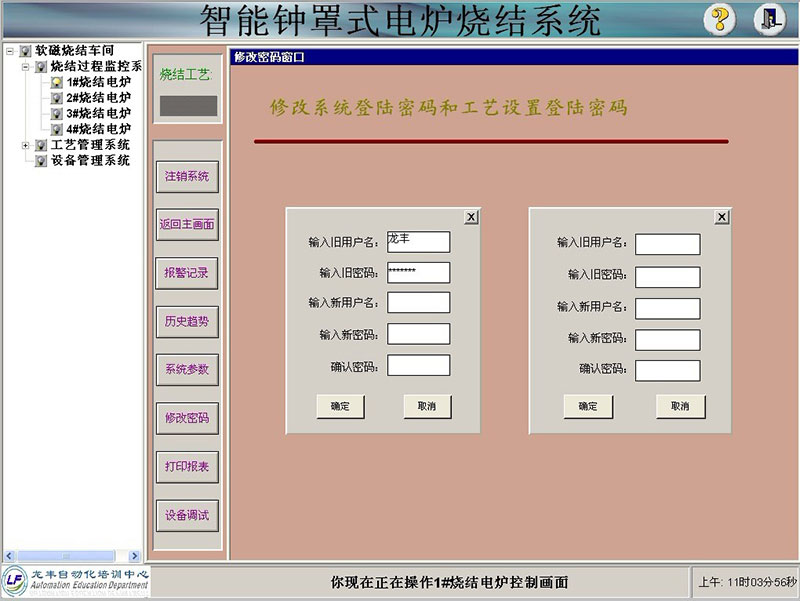800x601 pixels.
Task: Collapse the 烧结过程监控系统 tree branch
Action: point(26,66)
